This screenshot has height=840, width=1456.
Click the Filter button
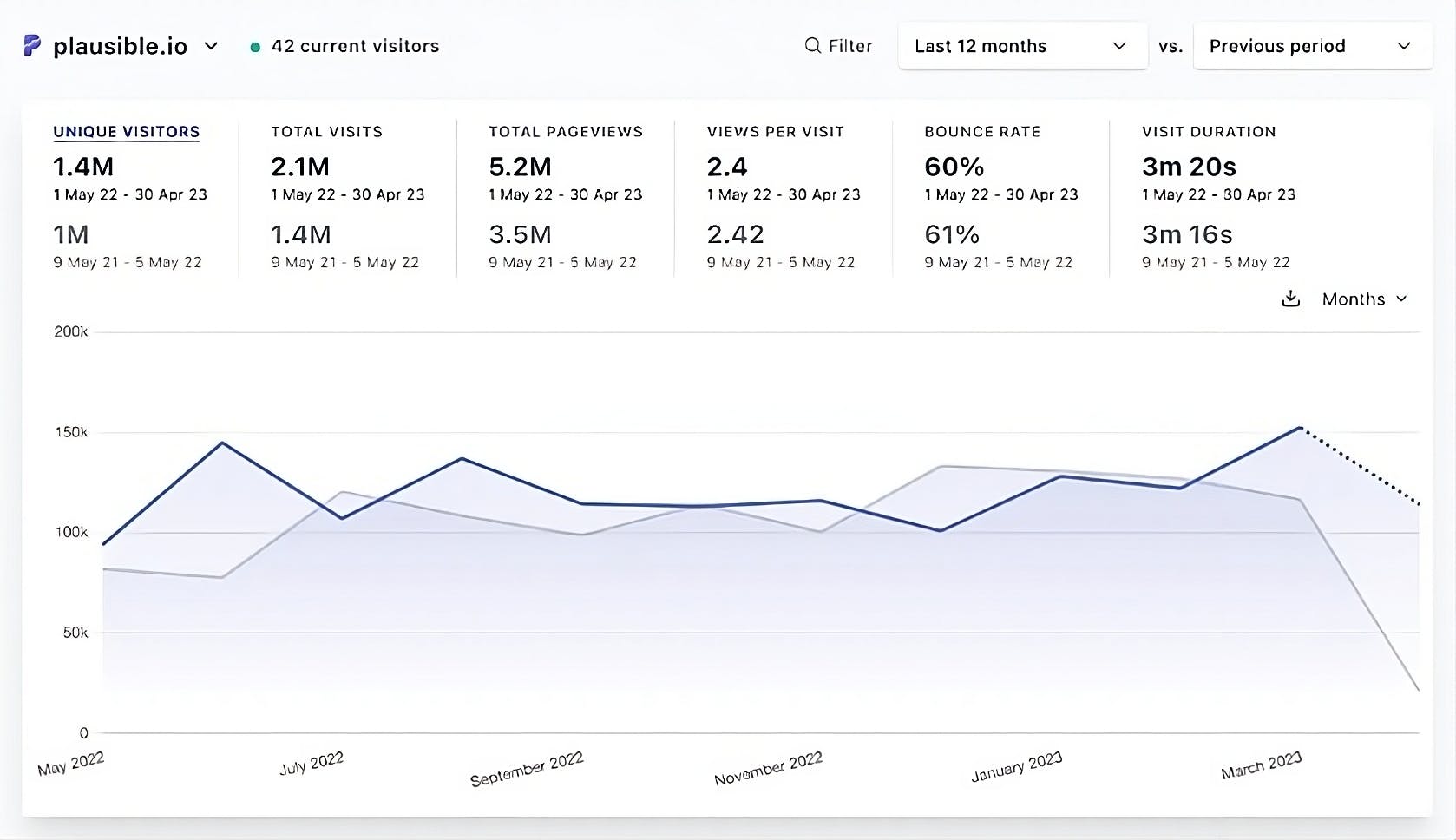[x=839, y=45]
